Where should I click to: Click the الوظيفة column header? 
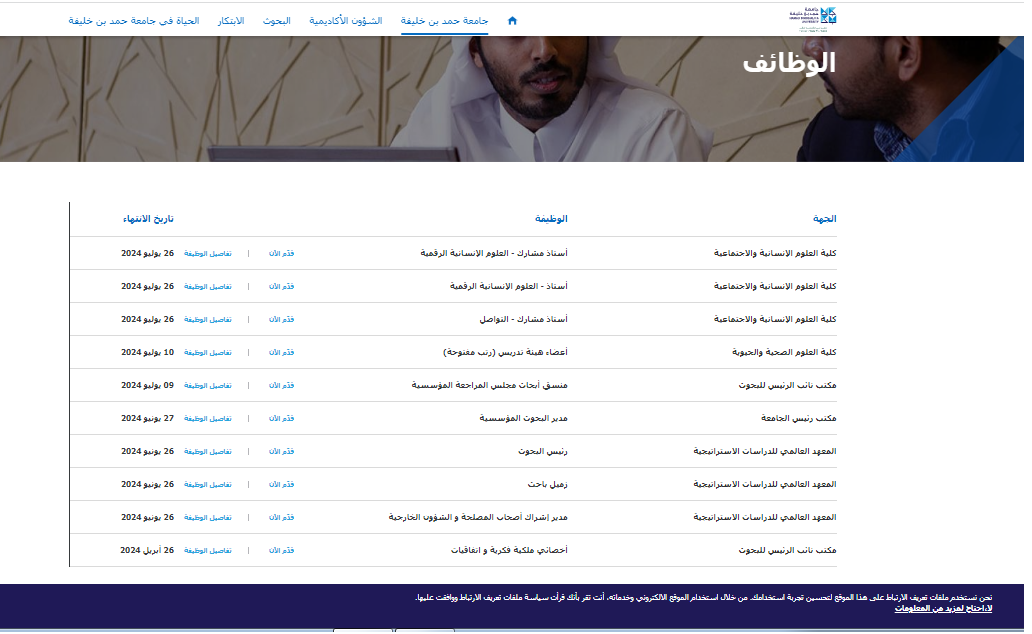click(551, 218)
